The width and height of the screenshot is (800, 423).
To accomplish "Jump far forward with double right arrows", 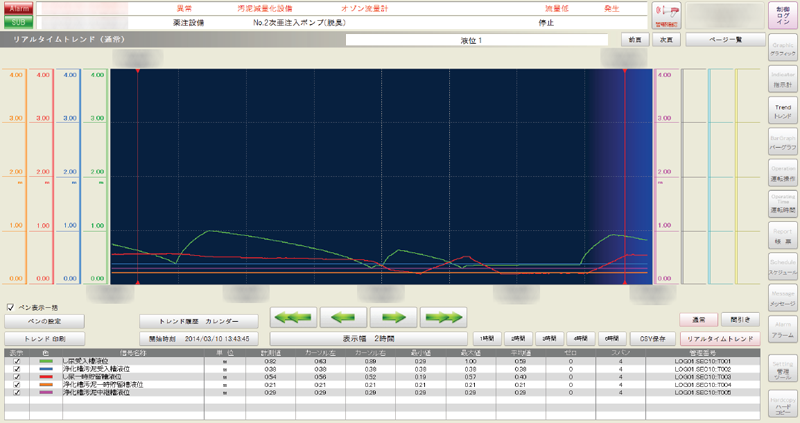I will (443, 317).
